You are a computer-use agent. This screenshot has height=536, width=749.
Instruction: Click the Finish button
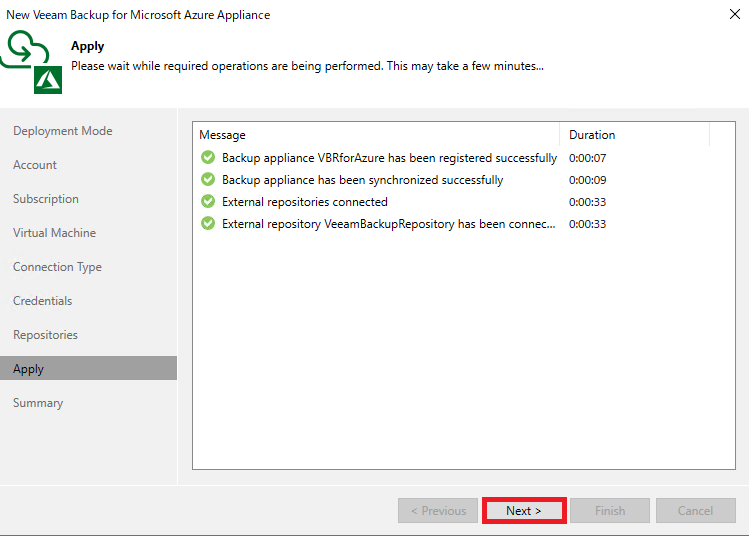610,511
